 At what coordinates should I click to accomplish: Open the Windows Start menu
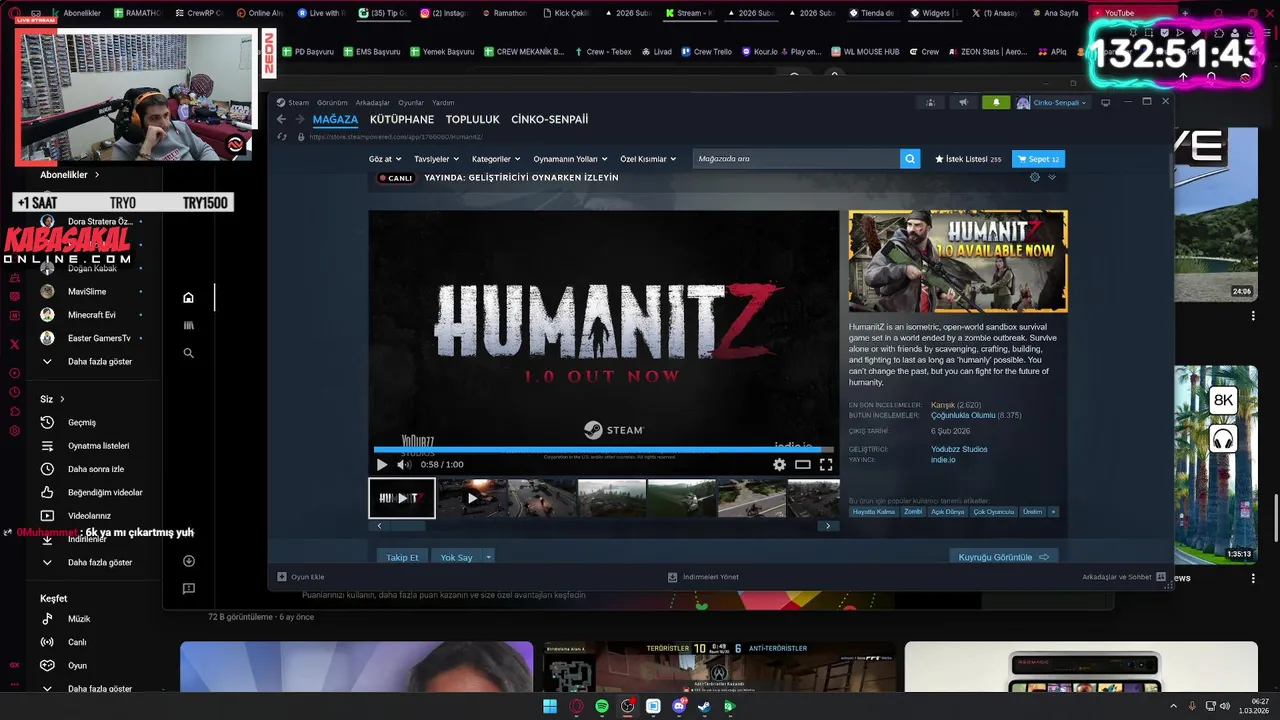[550, 706]
